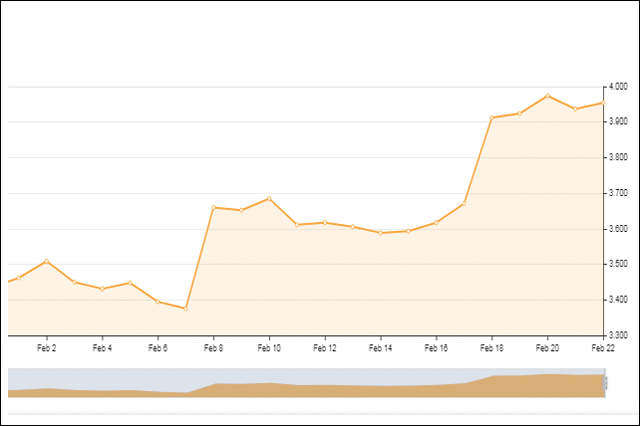Select the lowest data point before Feb 8

pos(186,309)
